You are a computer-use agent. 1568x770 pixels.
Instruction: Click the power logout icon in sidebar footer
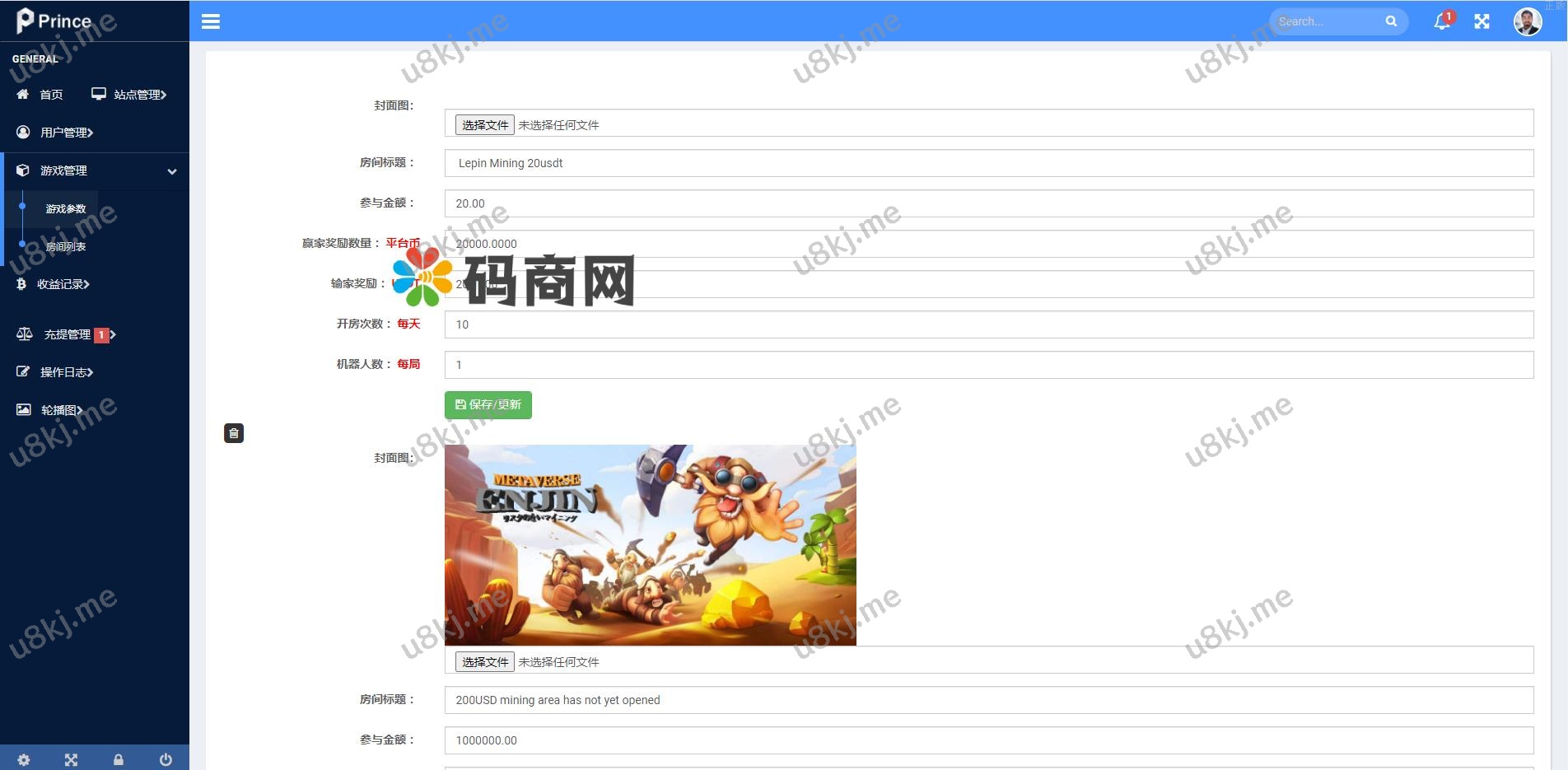[166, 759]
